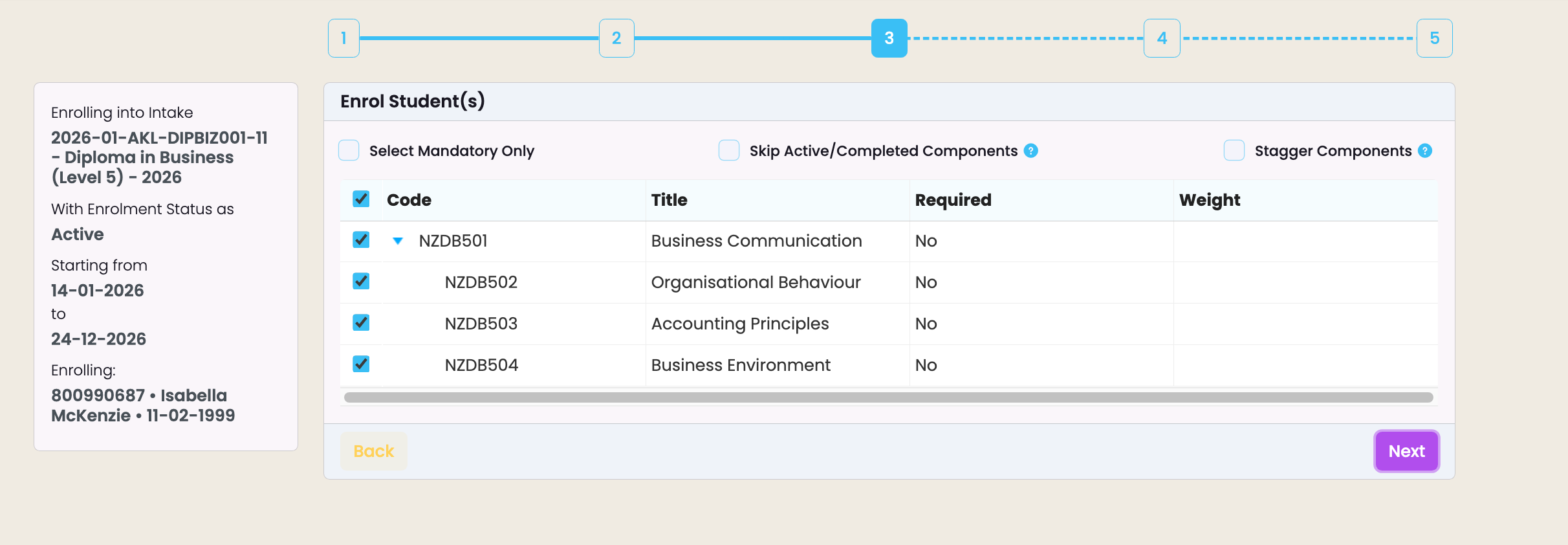Viewport: 1568px width, 545px height.
Task: Click the Back button
Action: [x=374, y=451]
